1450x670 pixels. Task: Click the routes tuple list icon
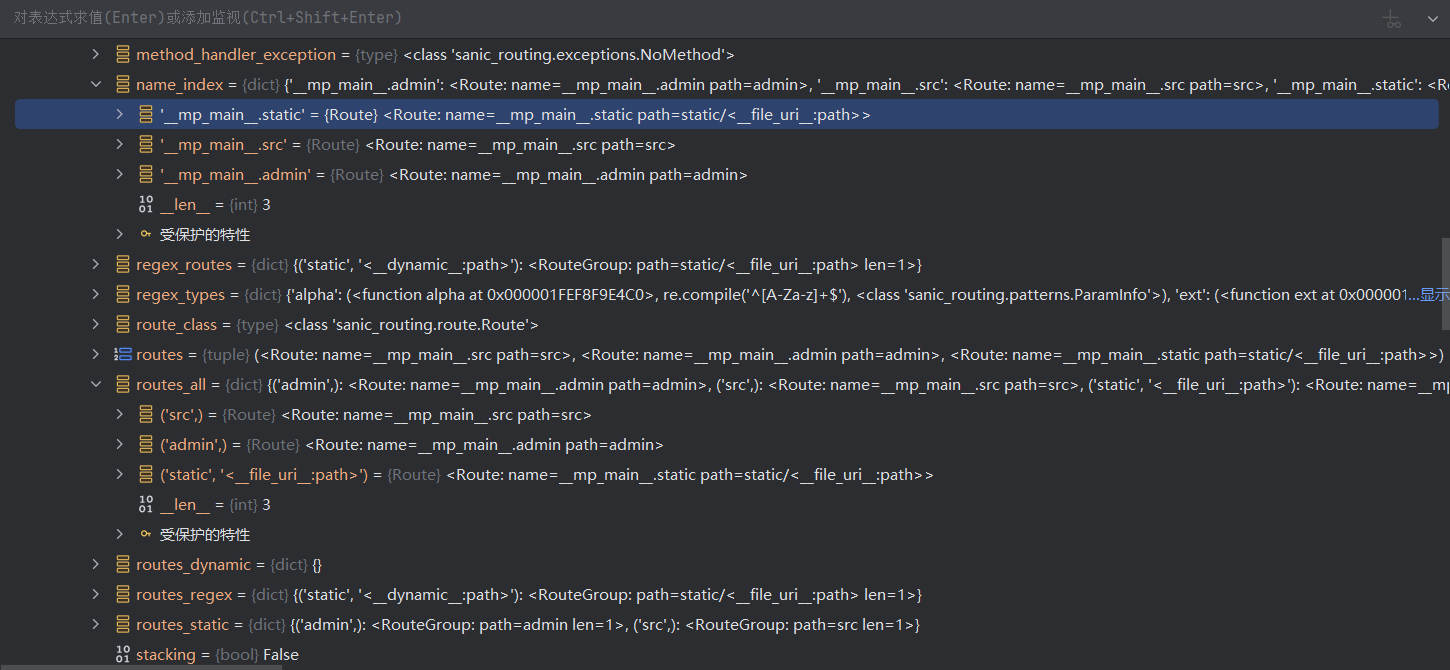pos(123,355)
